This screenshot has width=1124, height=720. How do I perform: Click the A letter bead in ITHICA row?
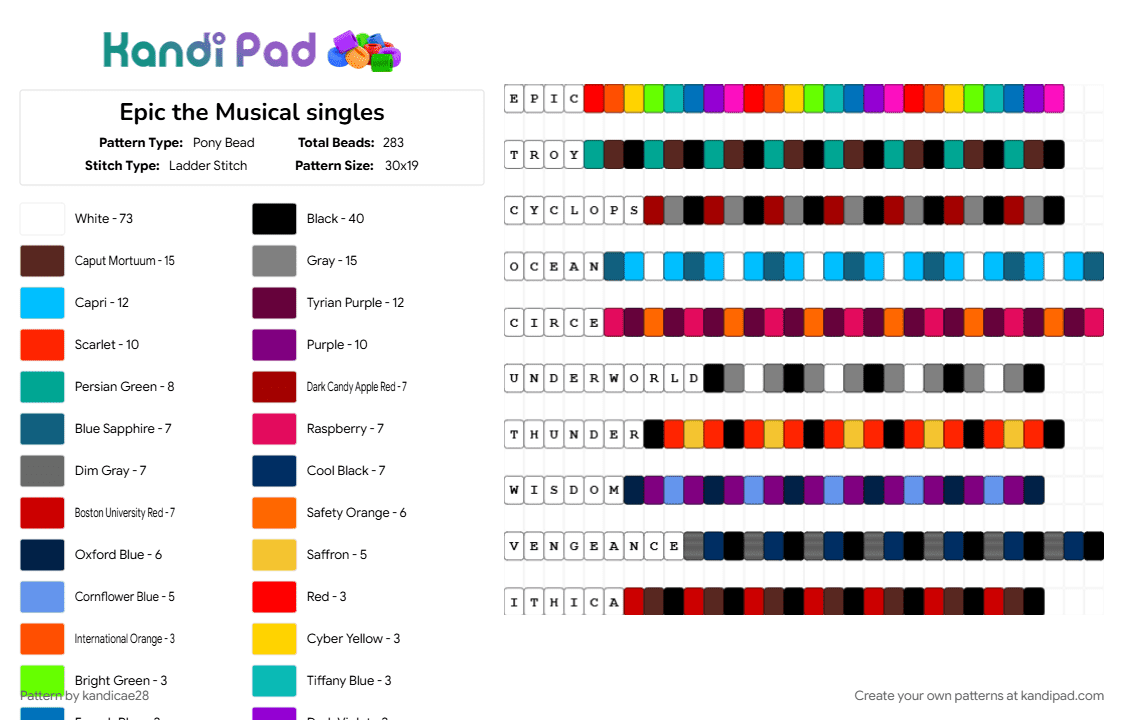pyautogui.click(x=614, y=602)
